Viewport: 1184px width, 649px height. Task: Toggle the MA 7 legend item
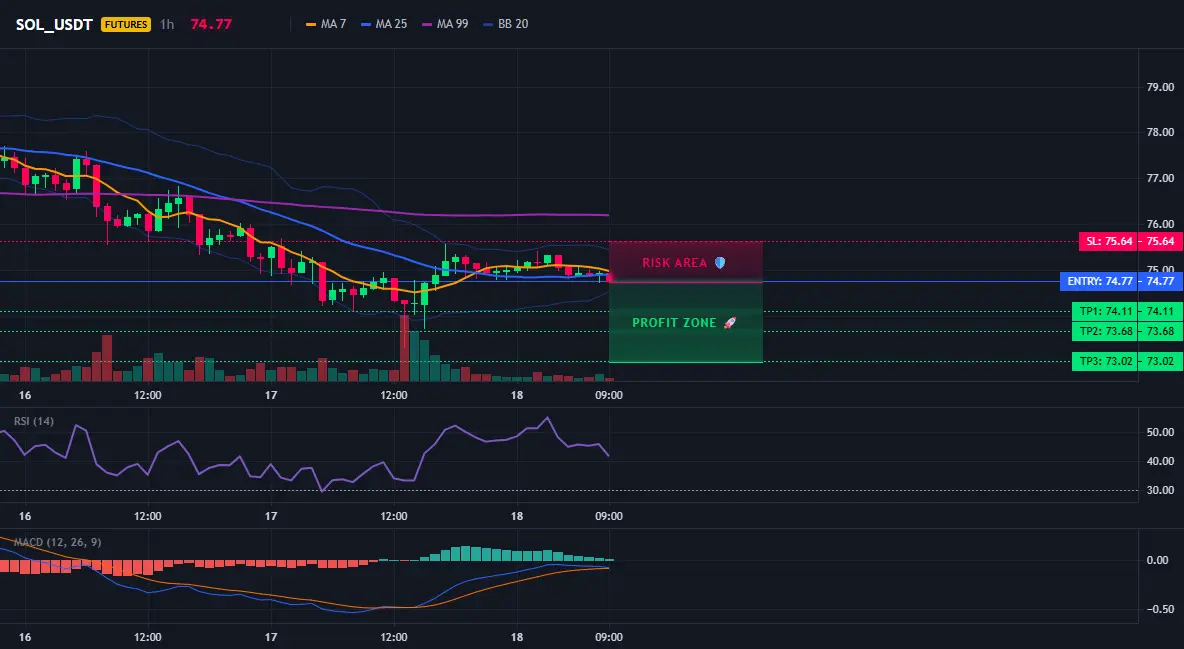[x=326, y=24]
